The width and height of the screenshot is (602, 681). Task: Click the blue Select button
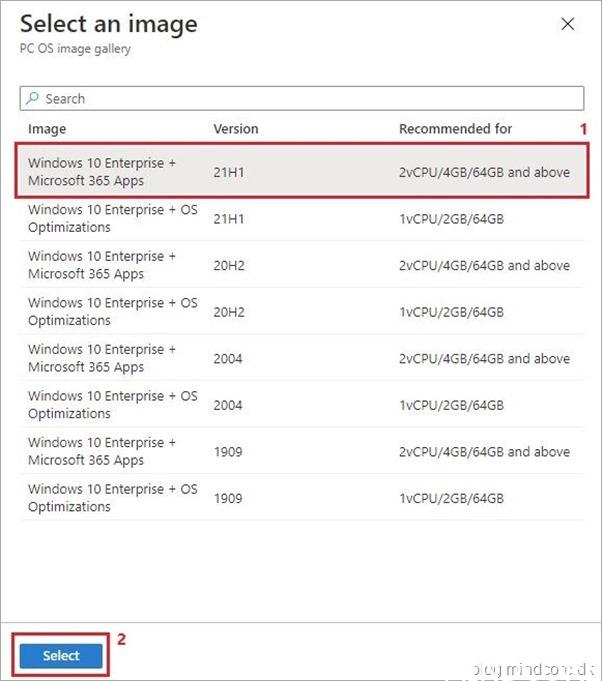pos(61,656)
